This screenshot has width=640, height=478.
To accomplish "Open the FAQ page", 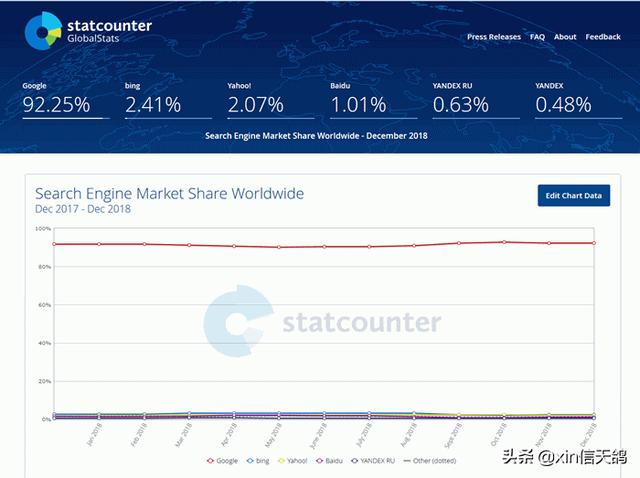I will [537, 37].
